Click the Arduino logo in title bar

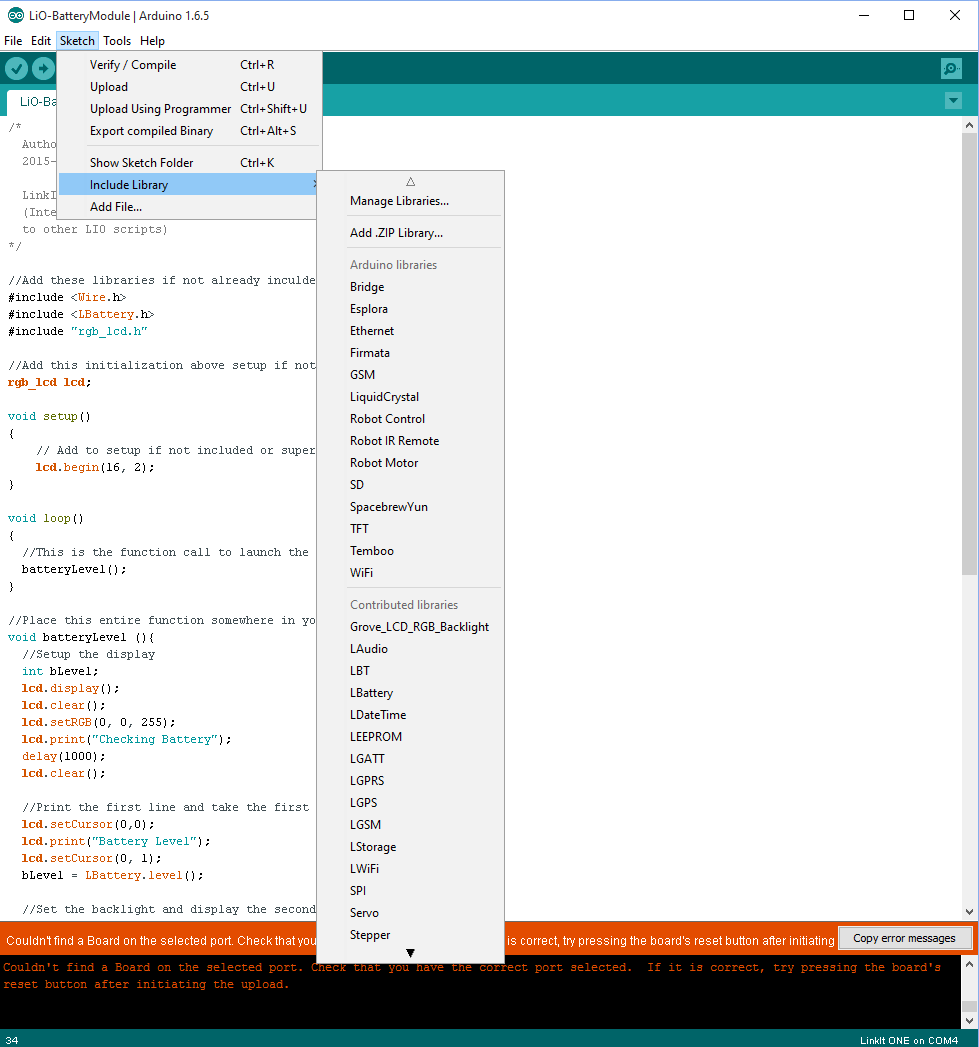(x=15, y=15)
